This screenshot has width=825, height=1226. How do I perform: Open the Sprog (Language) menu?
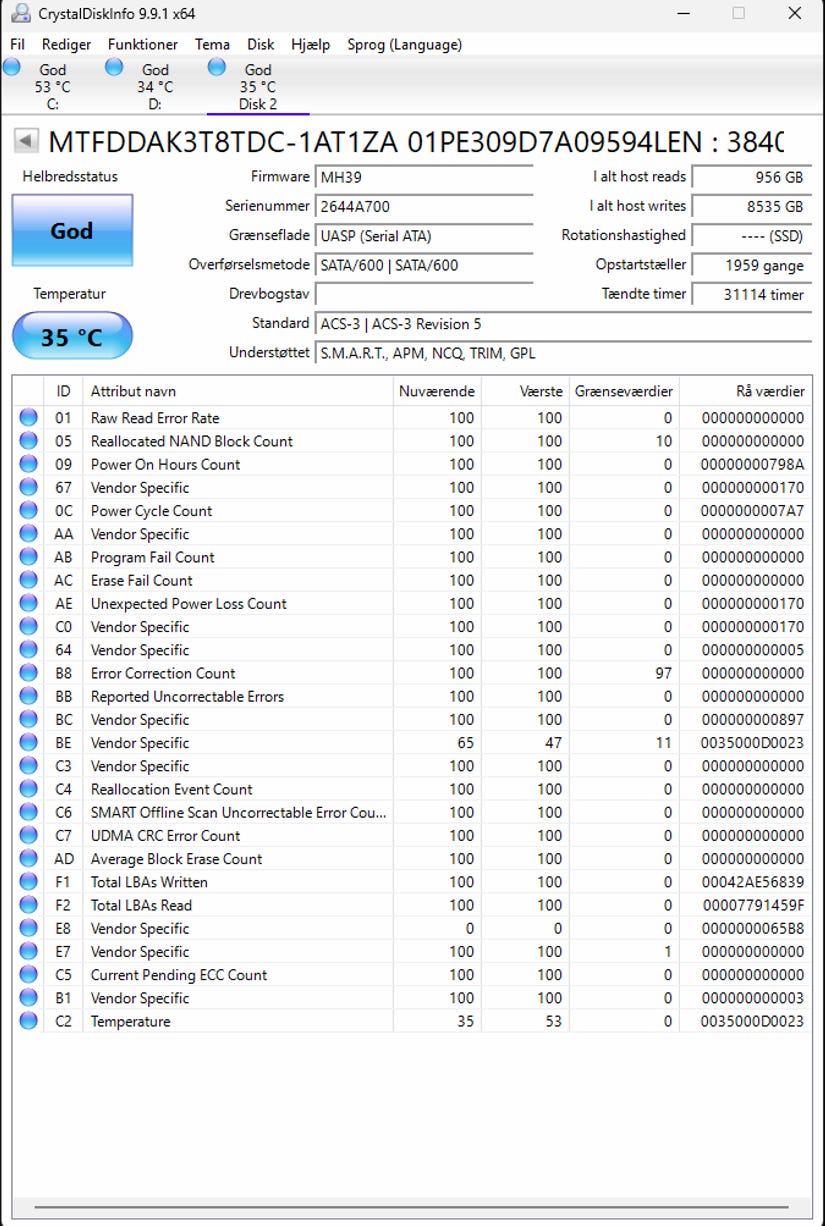coord(404,45)
